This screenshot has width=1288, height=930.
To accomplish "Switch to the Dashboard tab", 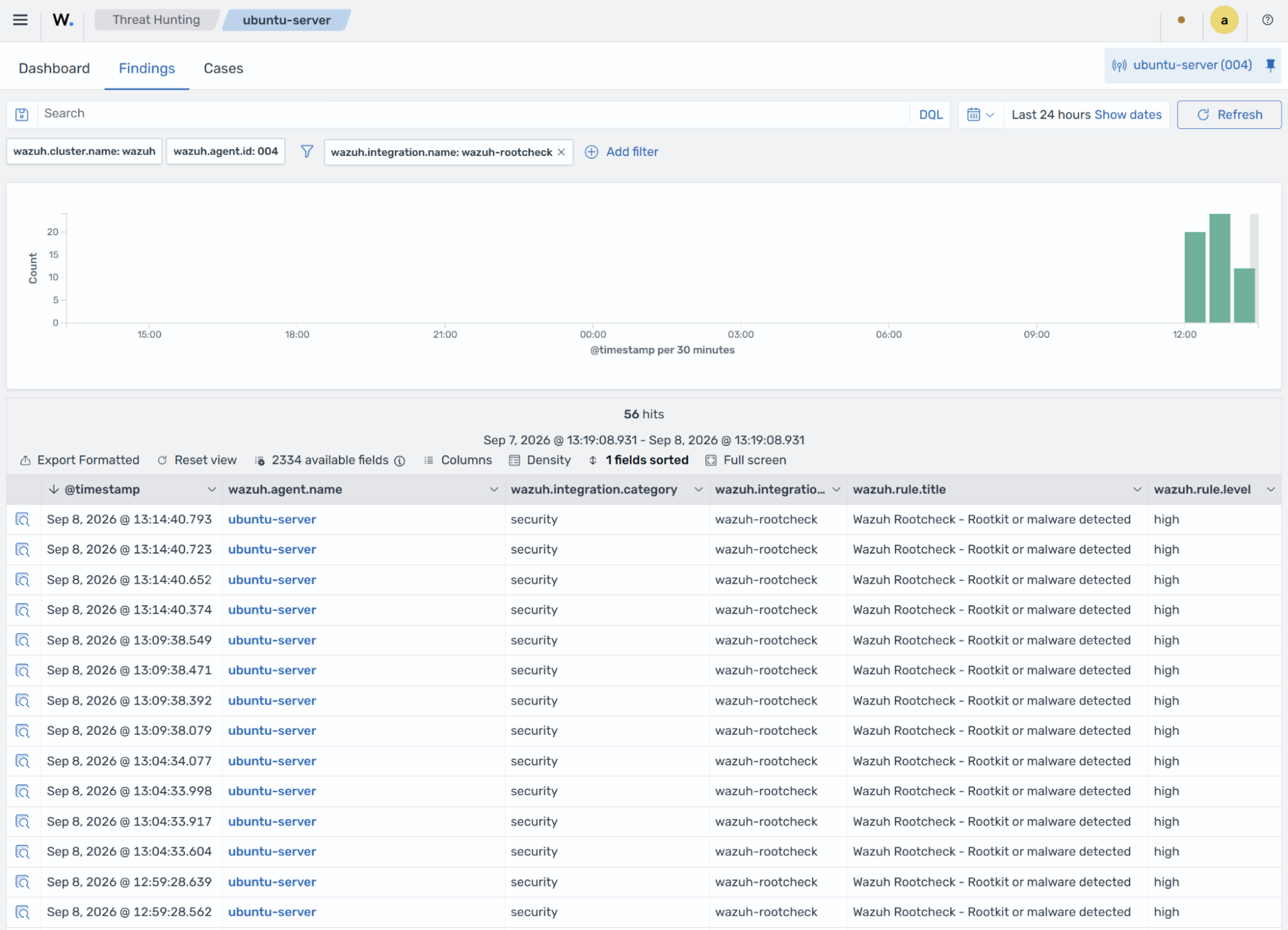I will click(54, 68).
